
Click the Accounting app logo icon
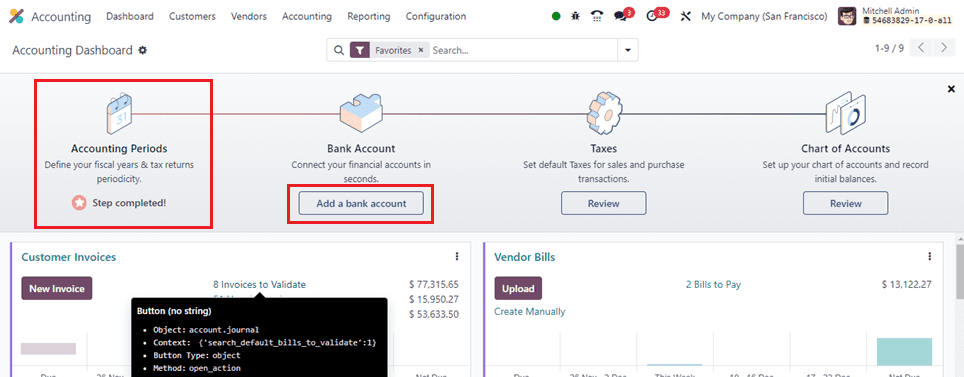17,17
